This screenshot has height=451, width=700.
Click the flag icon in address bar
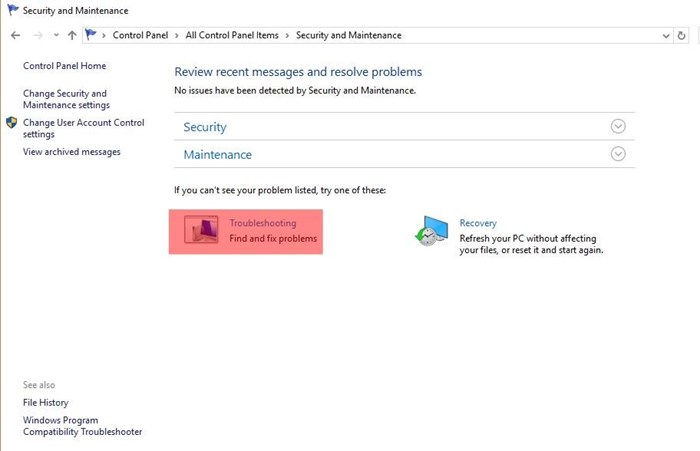point(91,34)
